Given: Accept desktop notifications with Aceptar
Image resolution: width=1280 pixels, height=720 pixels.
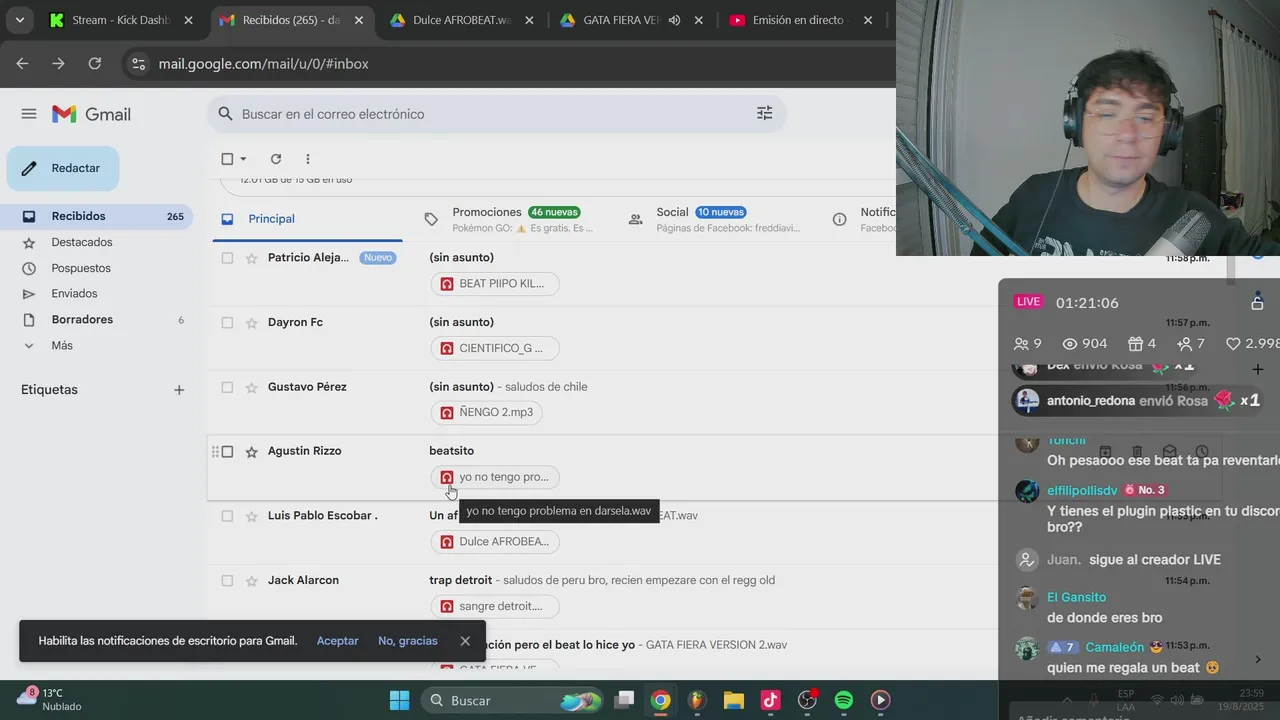Looking at the screenshot, I should click(337, 641).
